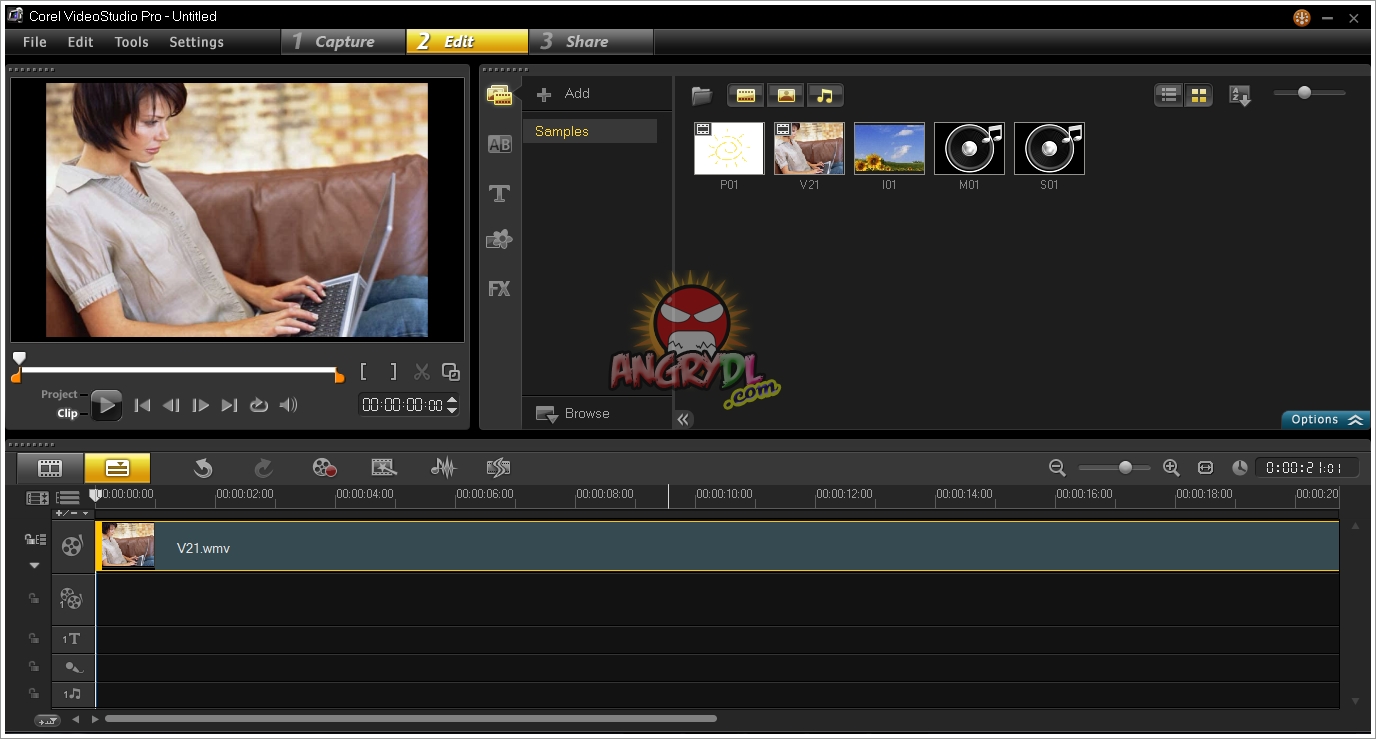Screen dimensions: 1376x739
Task: Toggle ripple editing lock beside the video track
Action: 35,539
